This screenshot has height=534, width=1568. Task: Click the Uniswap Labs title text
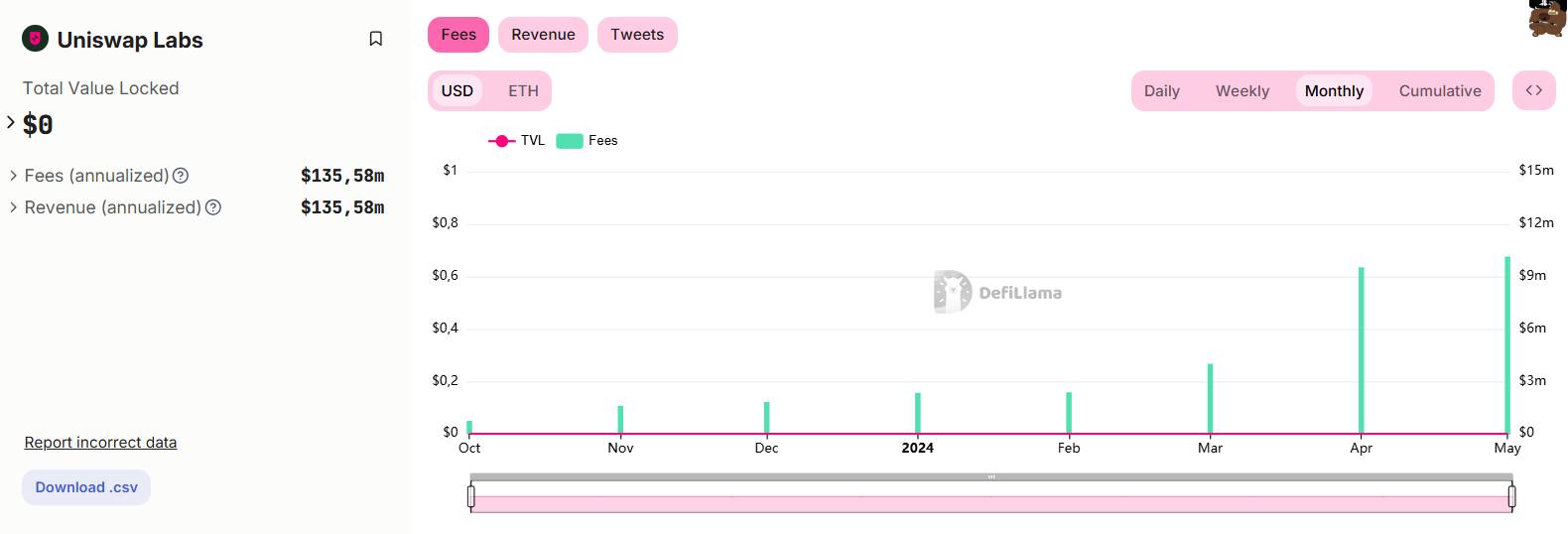[130, 40]
